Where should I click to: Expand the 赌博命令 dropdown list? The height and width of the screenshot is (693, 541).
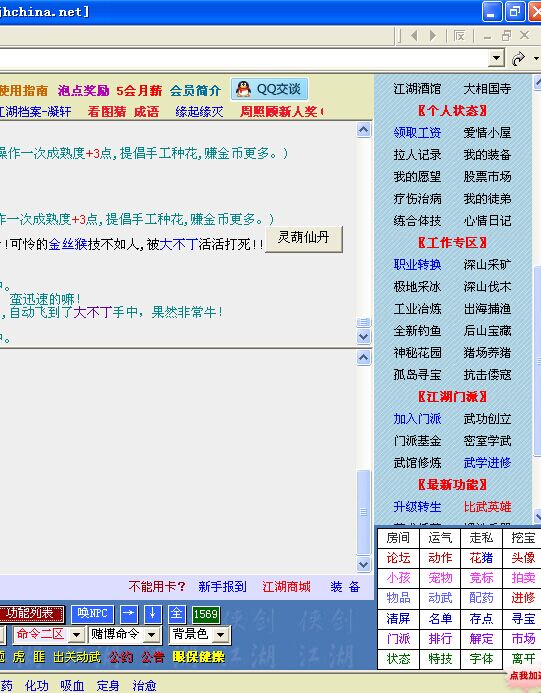pyautogui.click(x=124, y=635)
